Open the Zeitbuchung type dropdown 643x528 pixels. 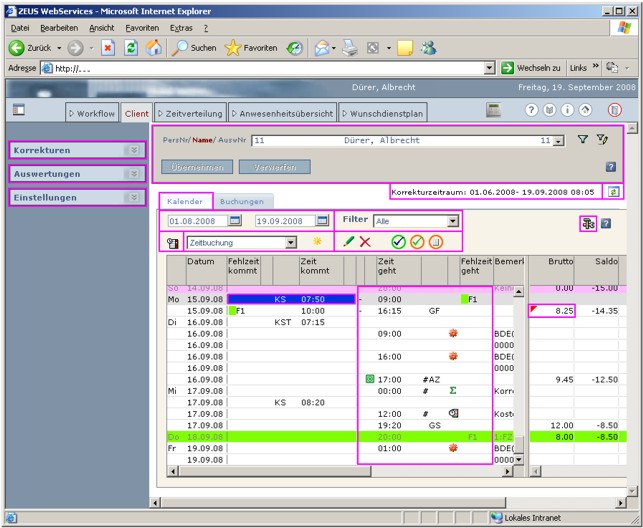tap(291, 243)
